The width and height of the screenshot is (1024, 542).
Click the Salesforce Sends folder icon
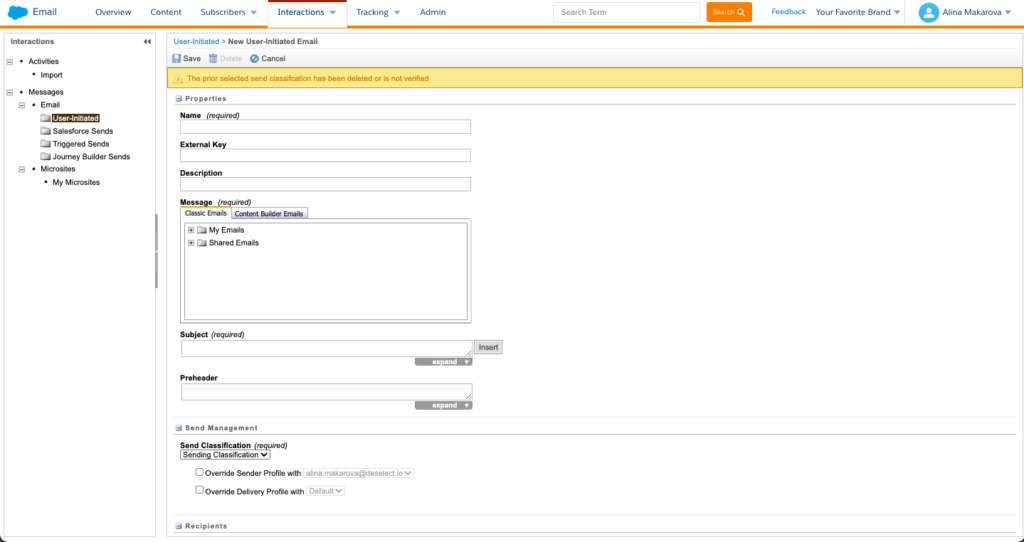pos(45,131)
